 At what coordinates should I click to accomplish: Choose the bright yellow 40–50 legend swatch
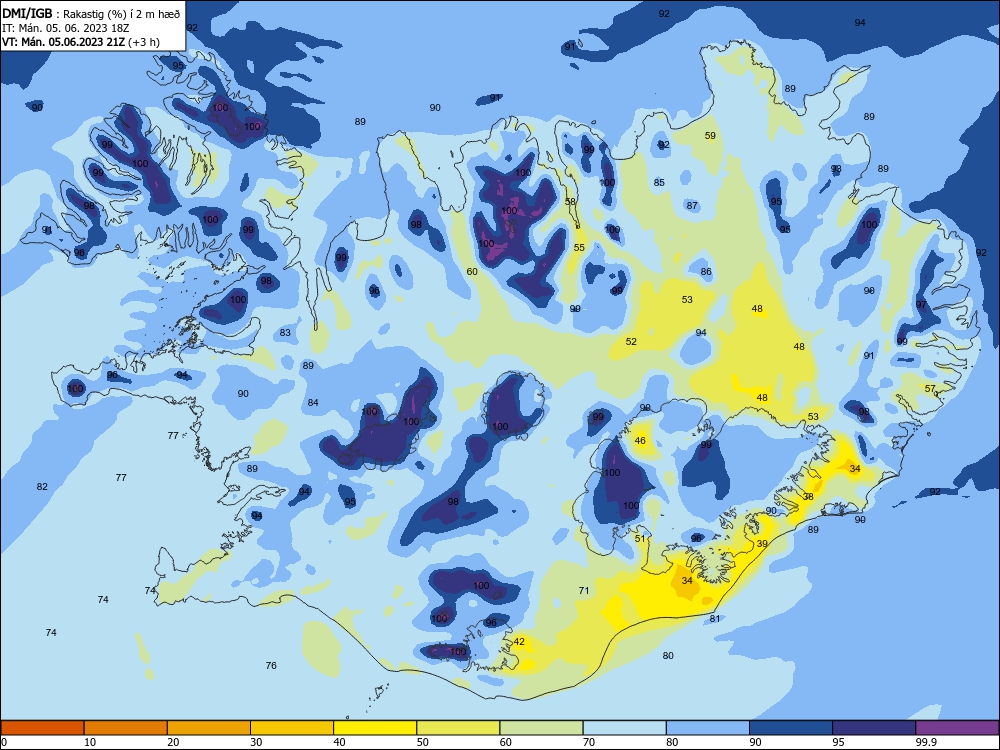tap(375, 728)
